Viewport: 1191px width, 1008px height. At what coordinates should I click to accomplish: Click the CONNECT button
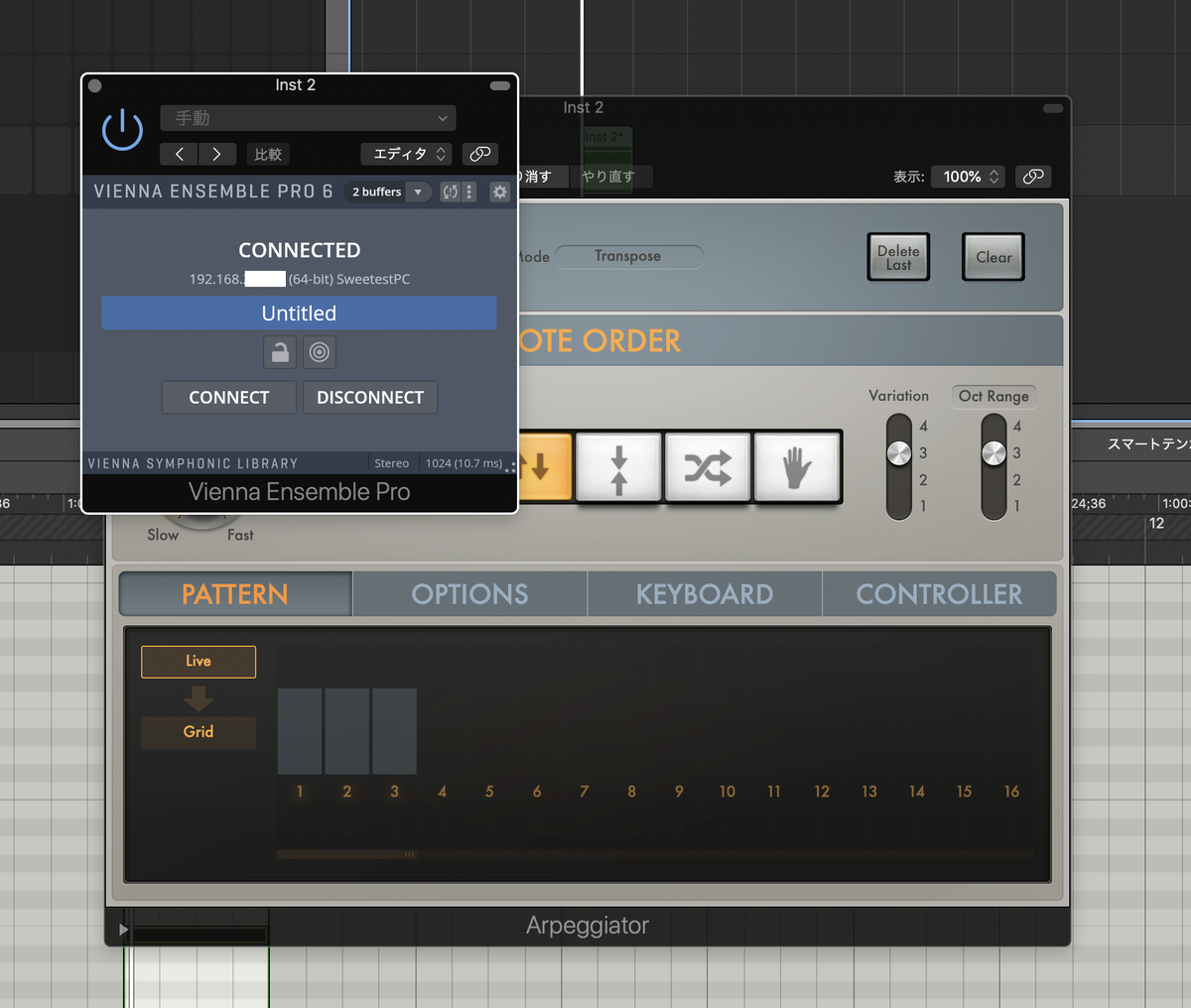pos(229,398)
